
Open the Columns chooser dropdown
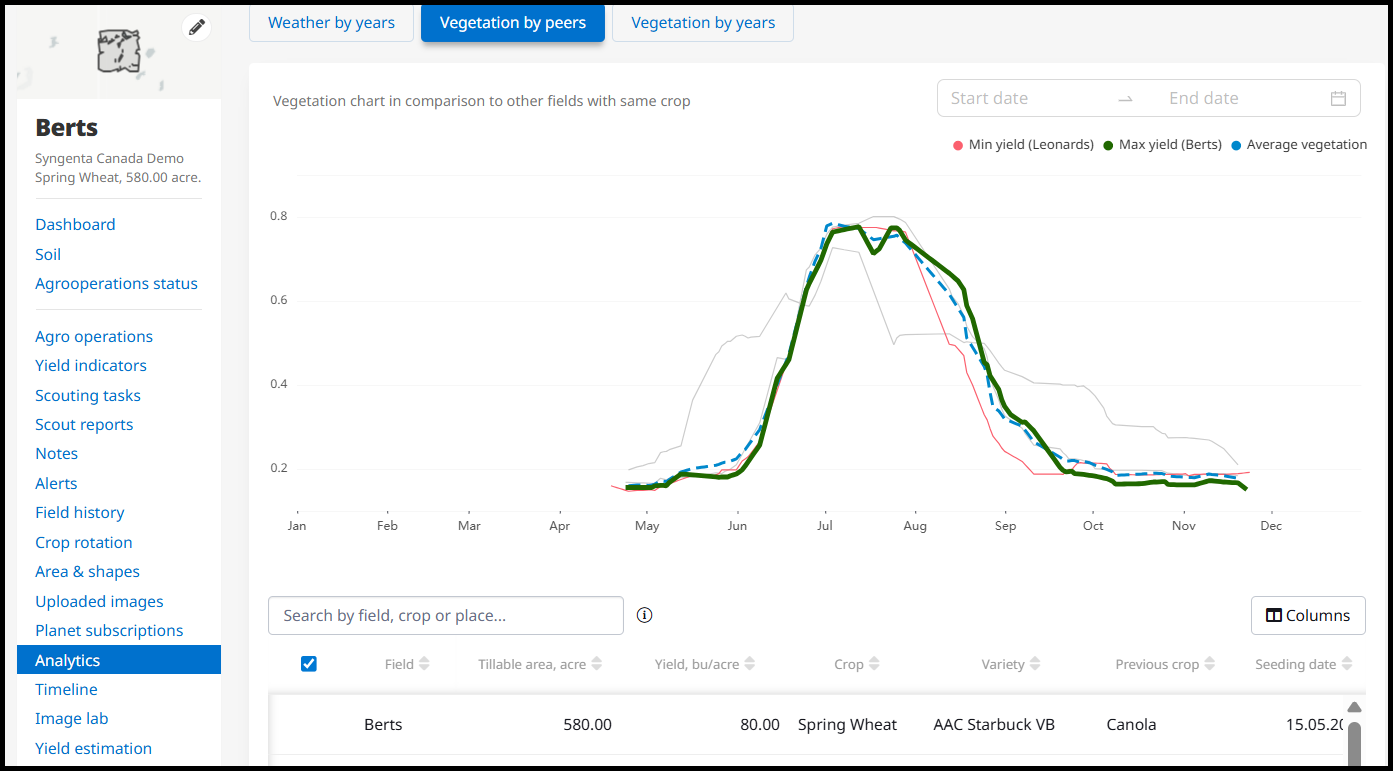[1307, 615]
